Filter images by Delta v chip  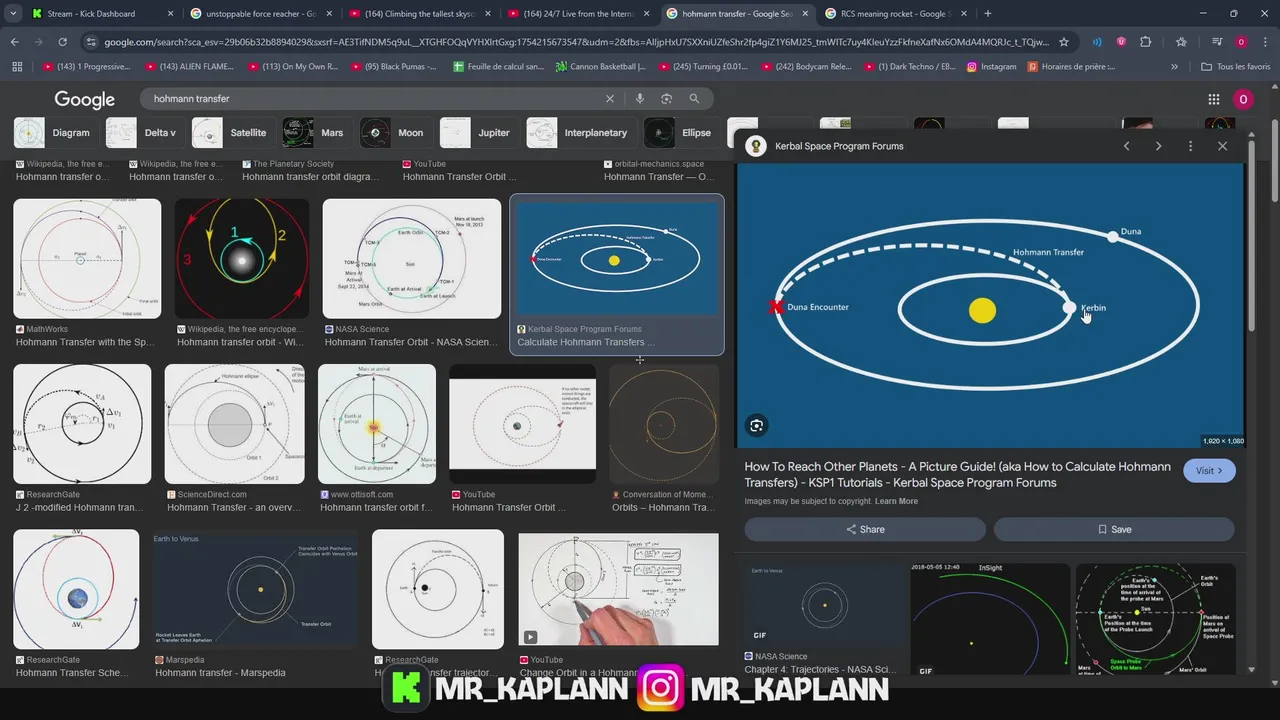[145, 133]
